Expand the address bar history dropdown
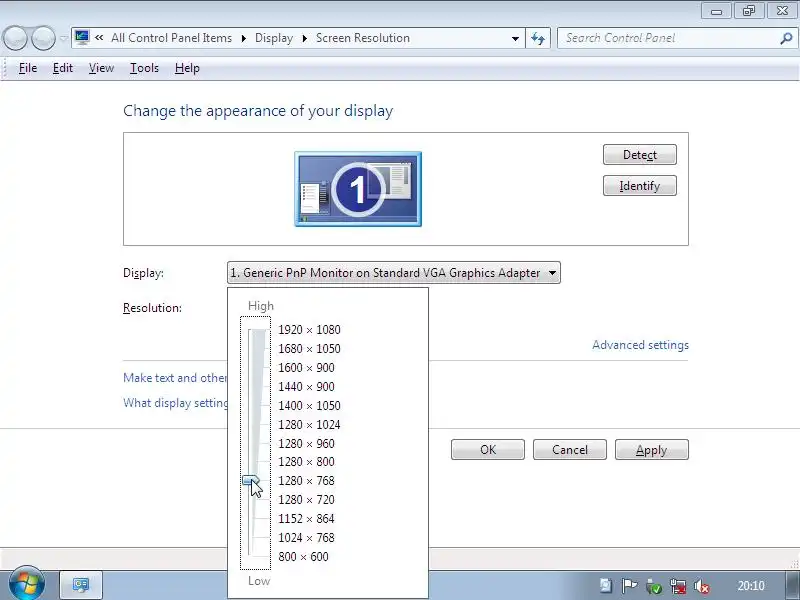The width and height of the screenshot is (800, 600). point(515,38)
